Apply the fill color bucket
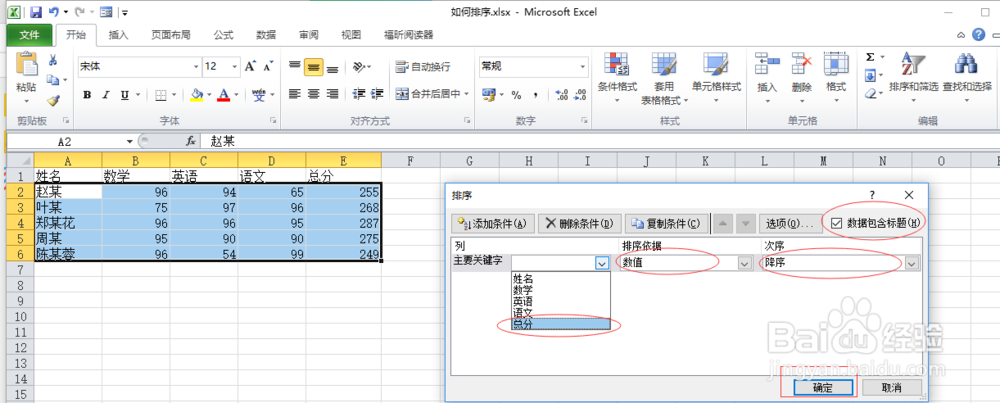The width and height of the screenshot is (1000, 403). click(x=197, y=95)
